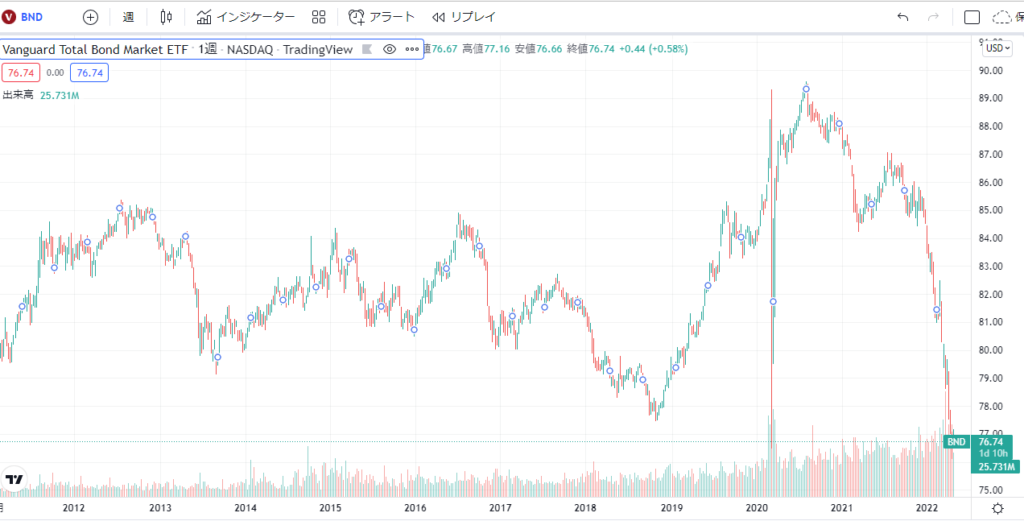
Task: Click the 高値77.16 high value
Action: click(x=485, y=49)
